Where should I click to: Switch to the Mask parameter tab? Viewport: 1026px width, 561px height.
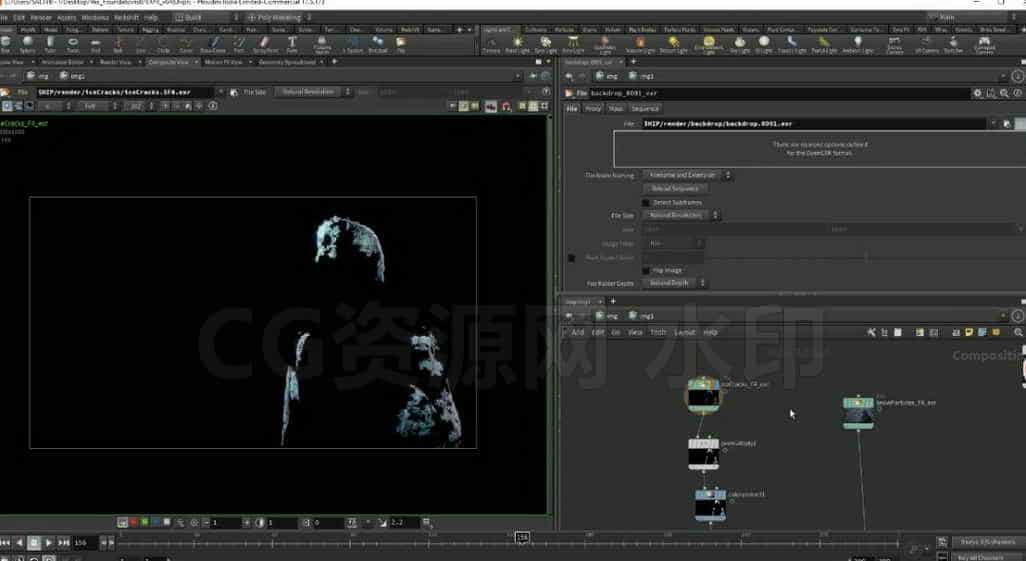pos(616,109)
